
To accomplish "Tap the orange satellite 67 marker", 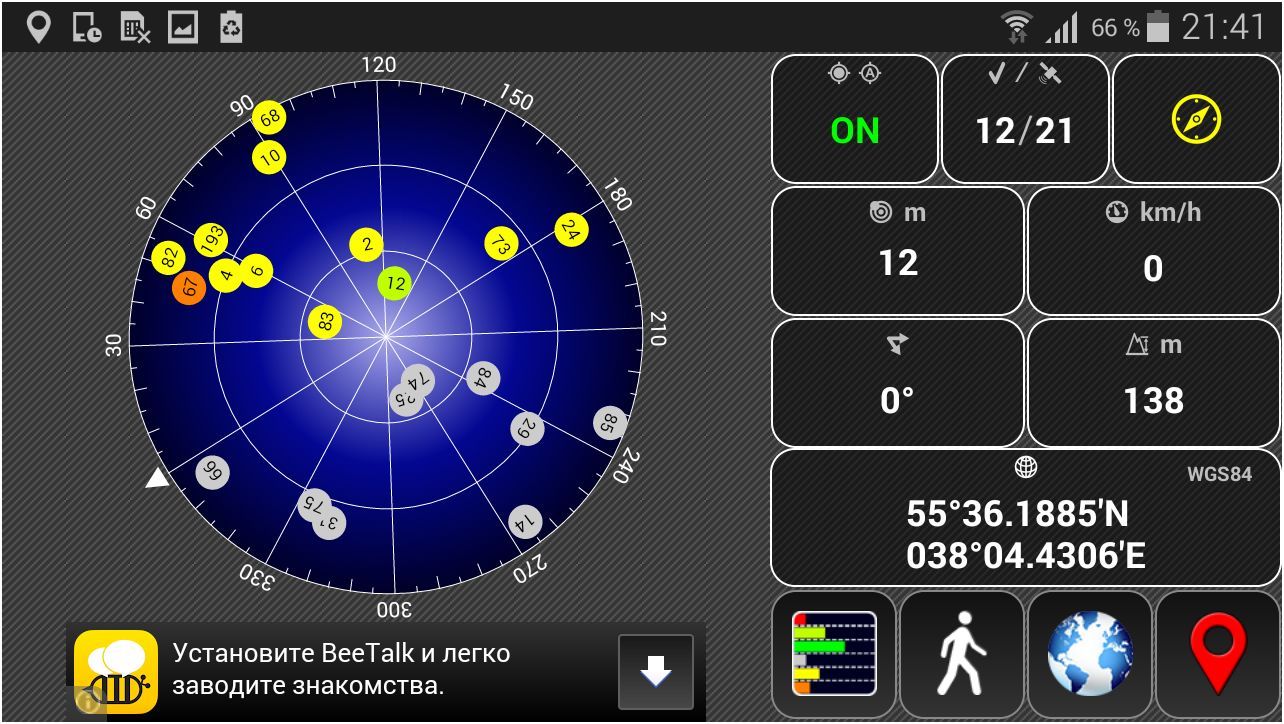I will pyautogui.click(x=188, y=287).
